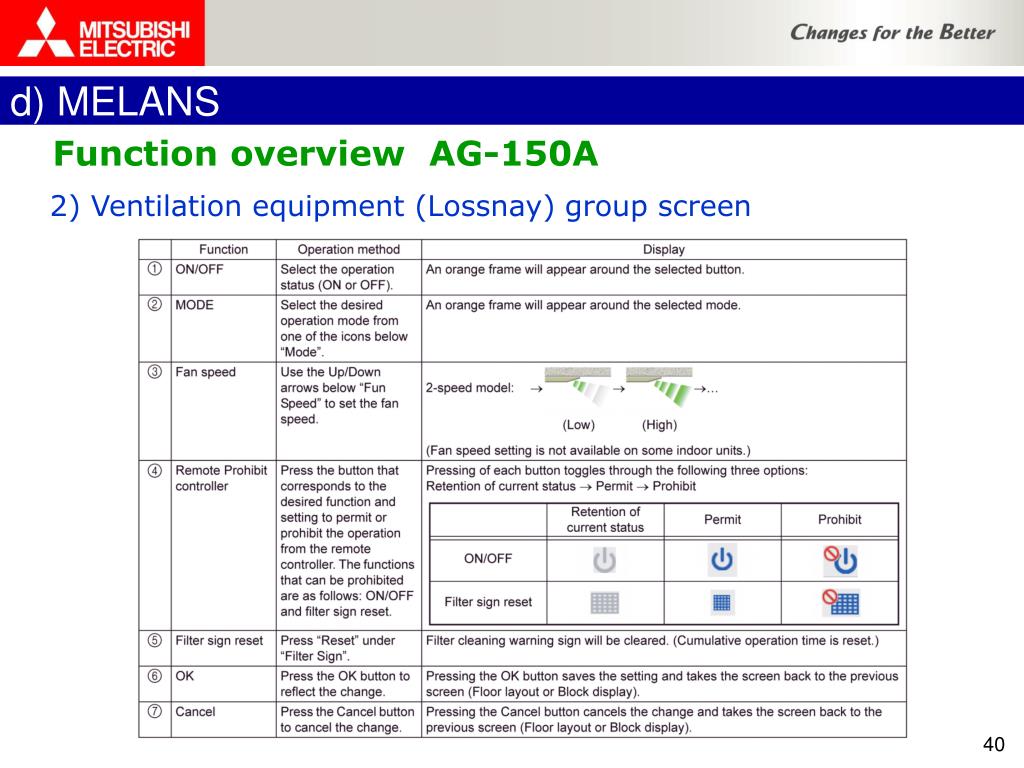
Task: Click the blue Filter sign reset Permit icon
Action: pos(722,602)
